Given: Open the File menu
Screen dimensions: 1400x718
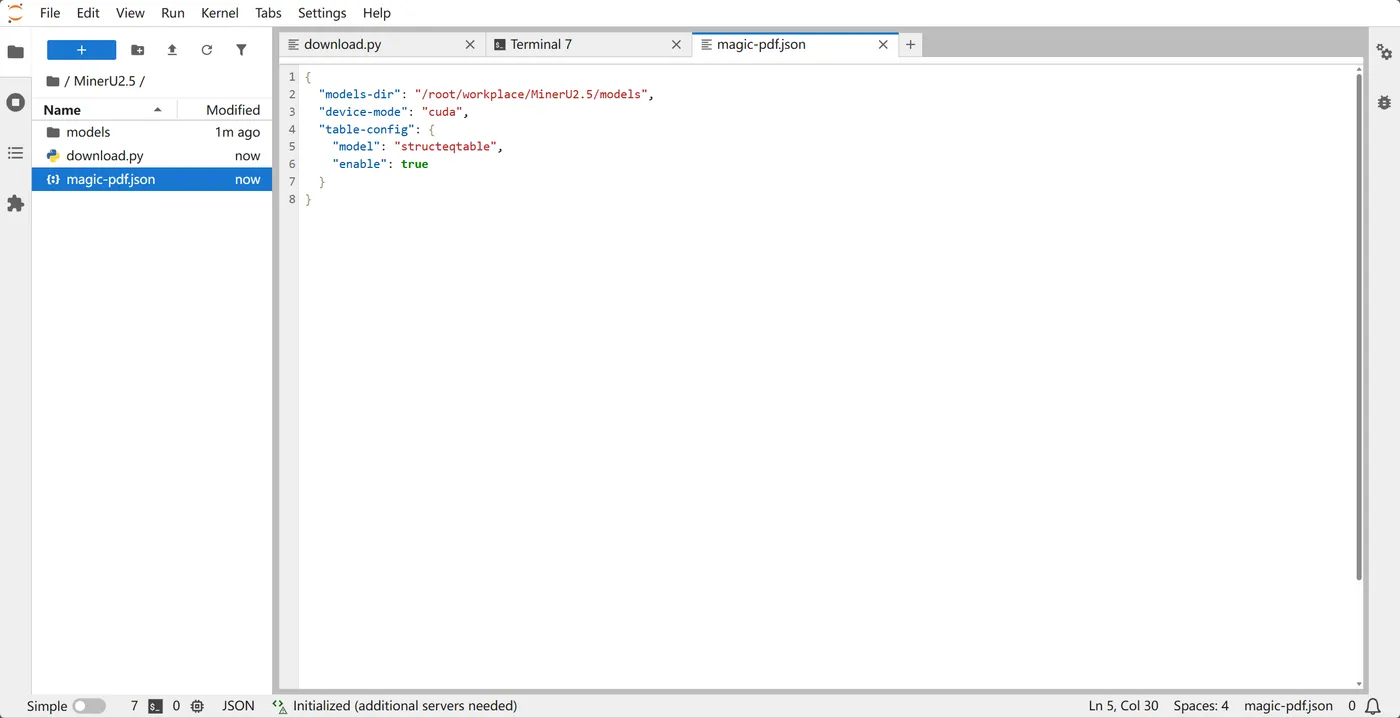Looking at the screenshot, I should point(50,13).
